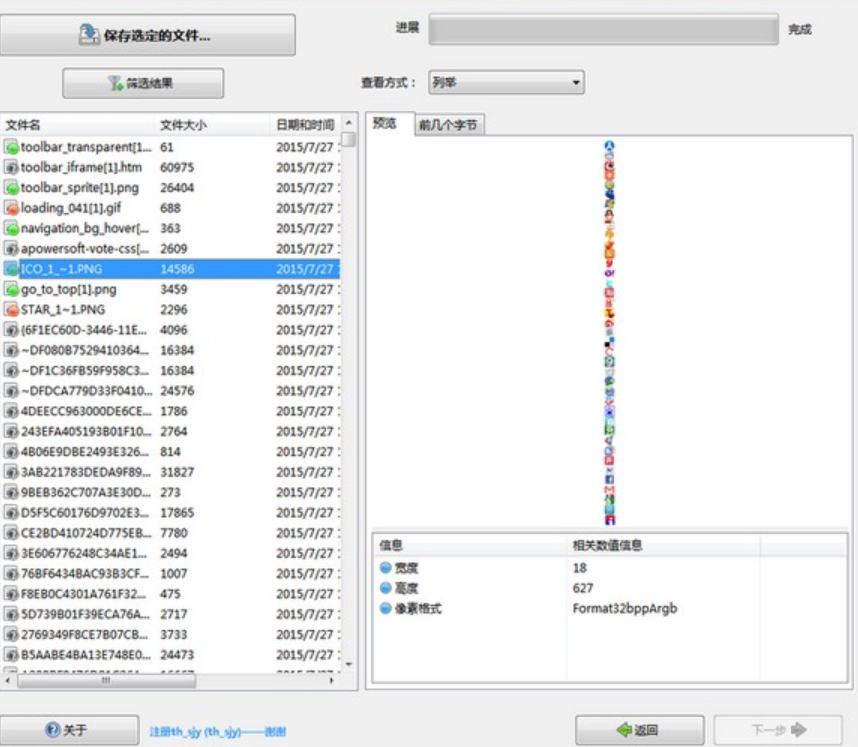Open the 查看方式 dropdown showing 列举
Viewport: 858px width, 747px height.
[x=506, y=83]
